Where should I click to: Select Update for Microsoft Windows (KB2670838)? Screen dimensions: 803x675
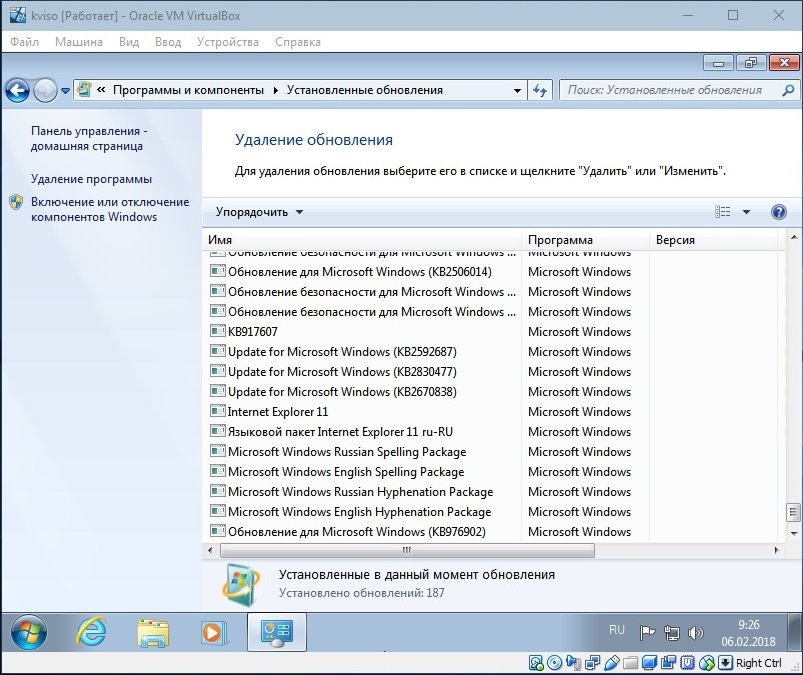[x=342, y=392]
